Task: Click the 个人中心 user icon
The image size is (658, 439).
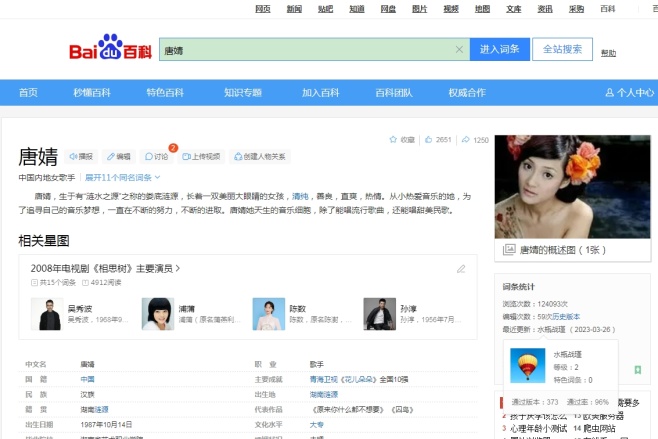Action: 609,92
